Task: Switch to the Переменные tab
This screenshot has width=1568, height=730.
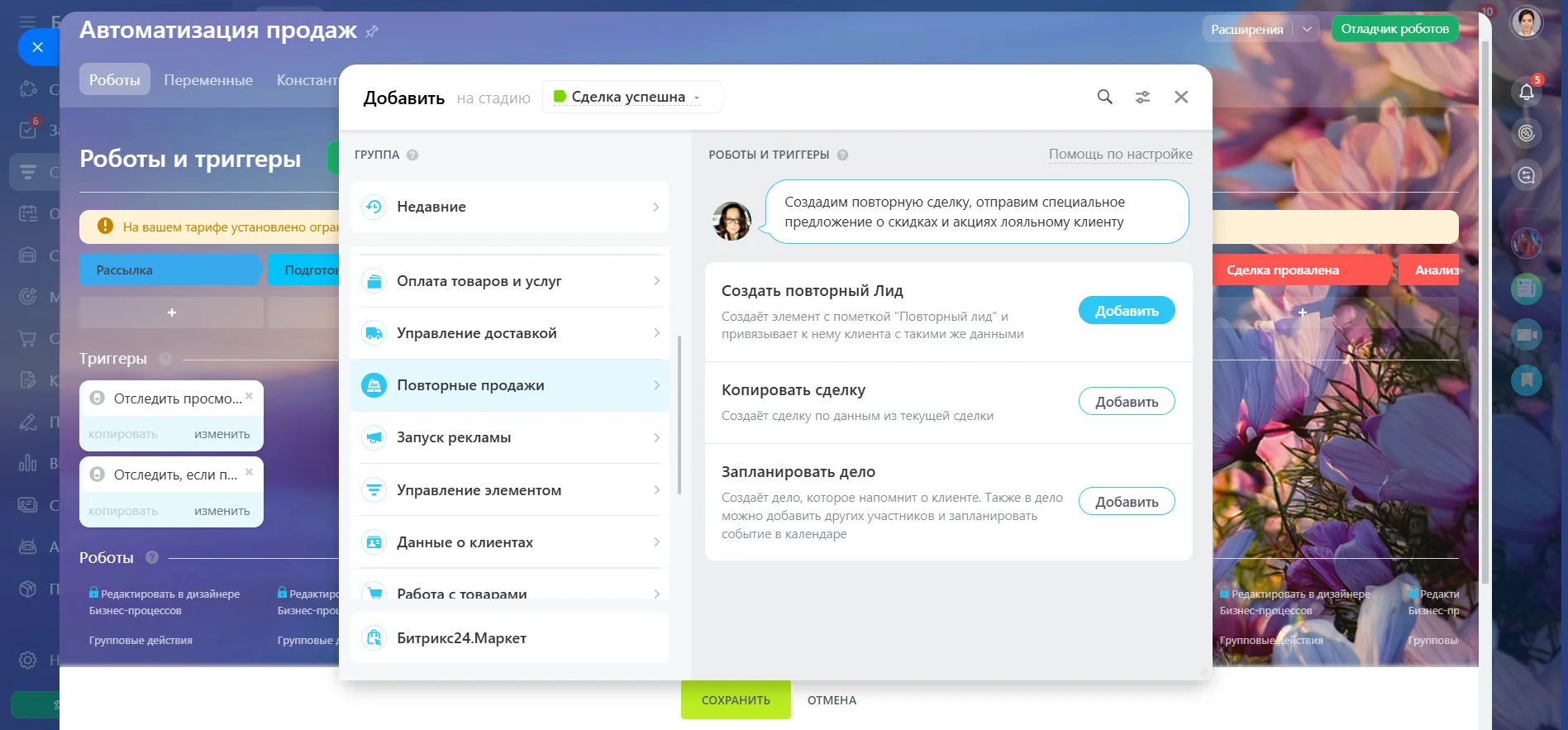Action: 208,80
